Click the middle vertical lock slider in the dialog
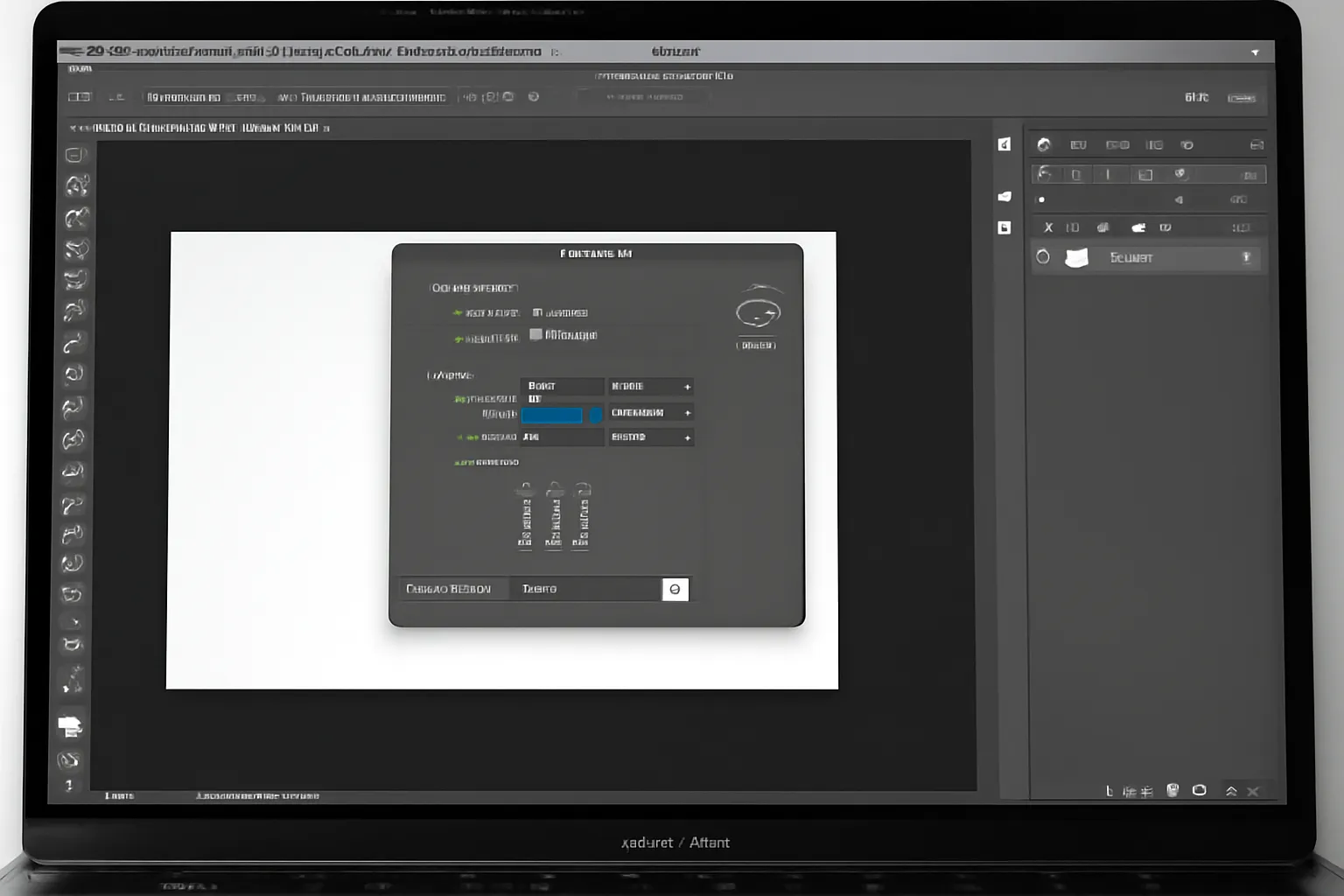Screen dimensions: 1344x896 click(x=554, y=515)
